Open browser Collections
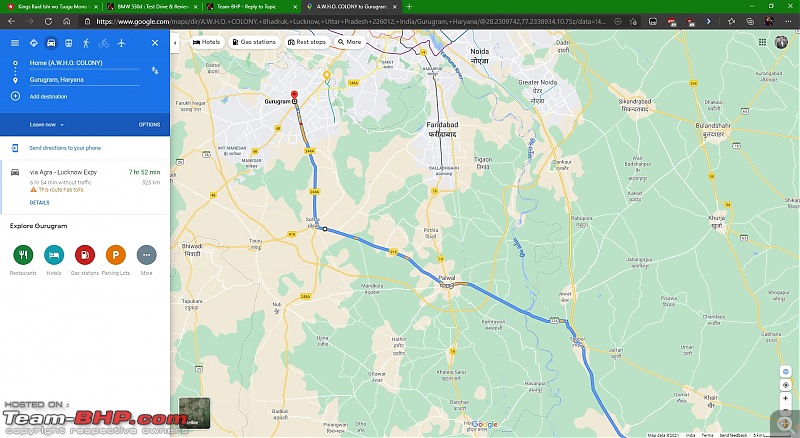800x438 pixels. tap(750, 21)
